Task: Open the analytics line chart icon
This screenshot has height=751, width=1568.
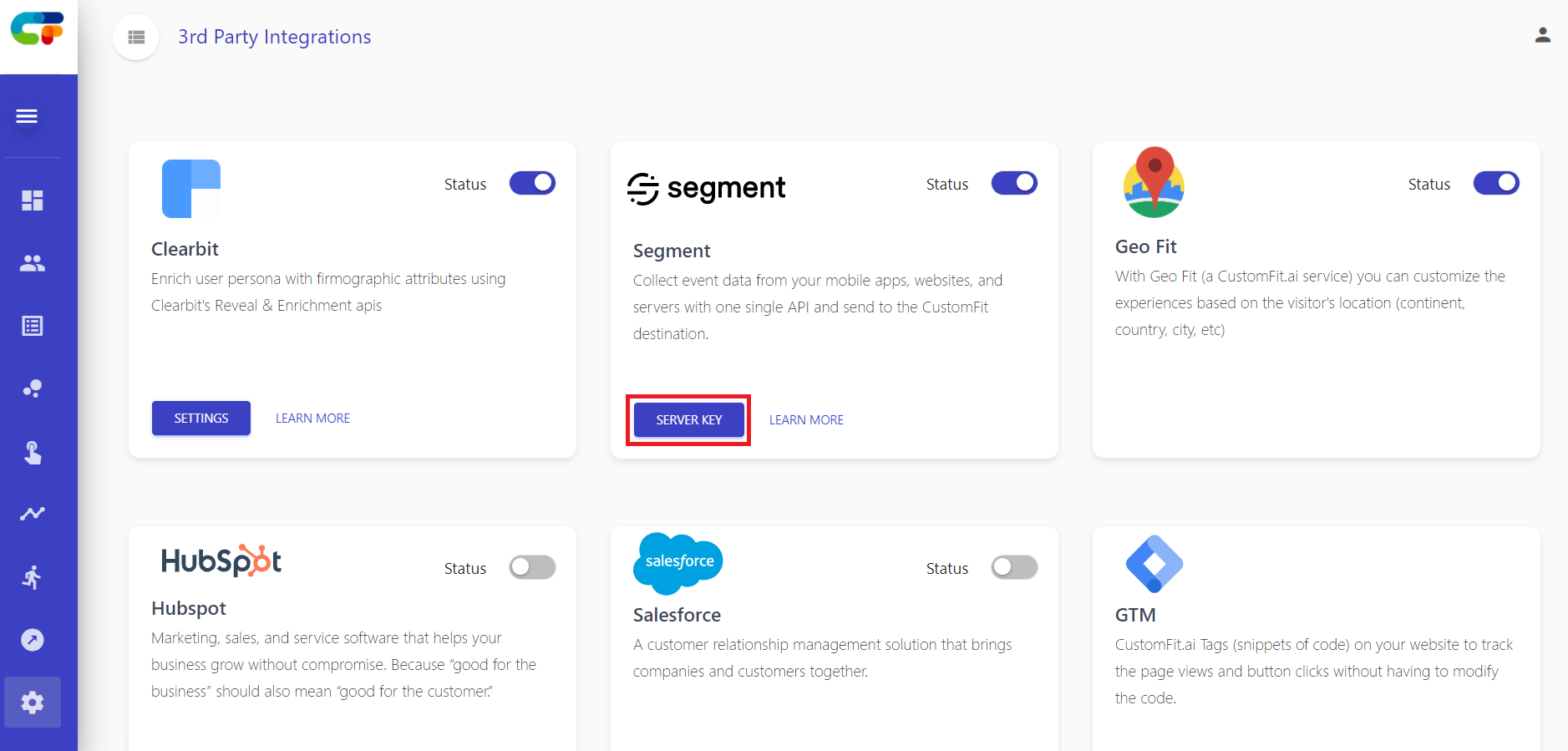Action: pos(33,514)
